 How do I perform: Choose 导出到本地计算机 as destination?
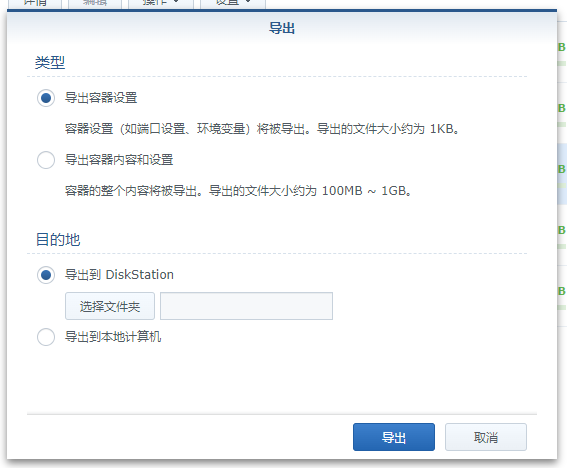point(46,337)
